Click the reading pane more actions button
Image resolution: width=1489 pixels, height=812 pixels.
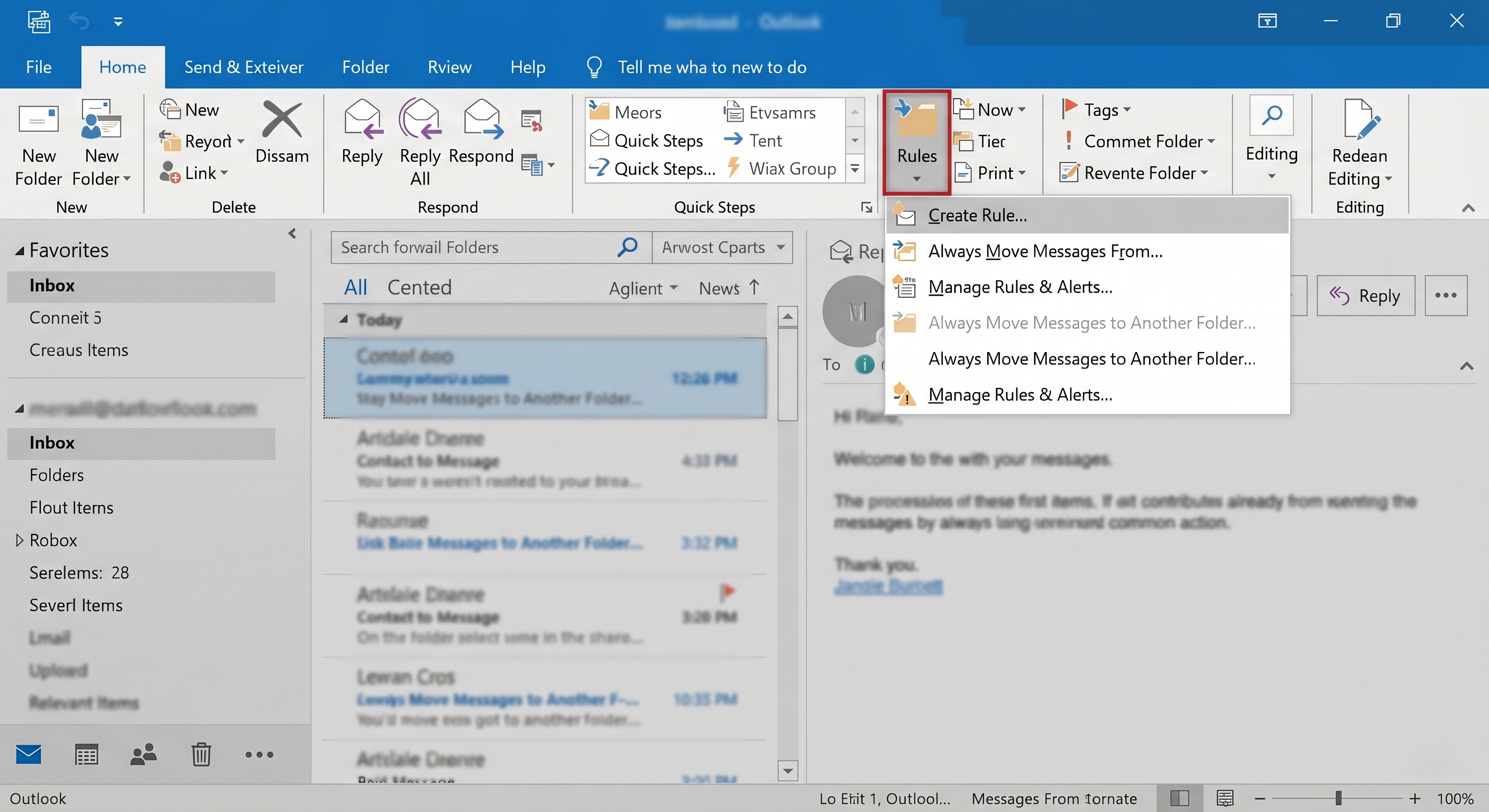point(1446,296)
